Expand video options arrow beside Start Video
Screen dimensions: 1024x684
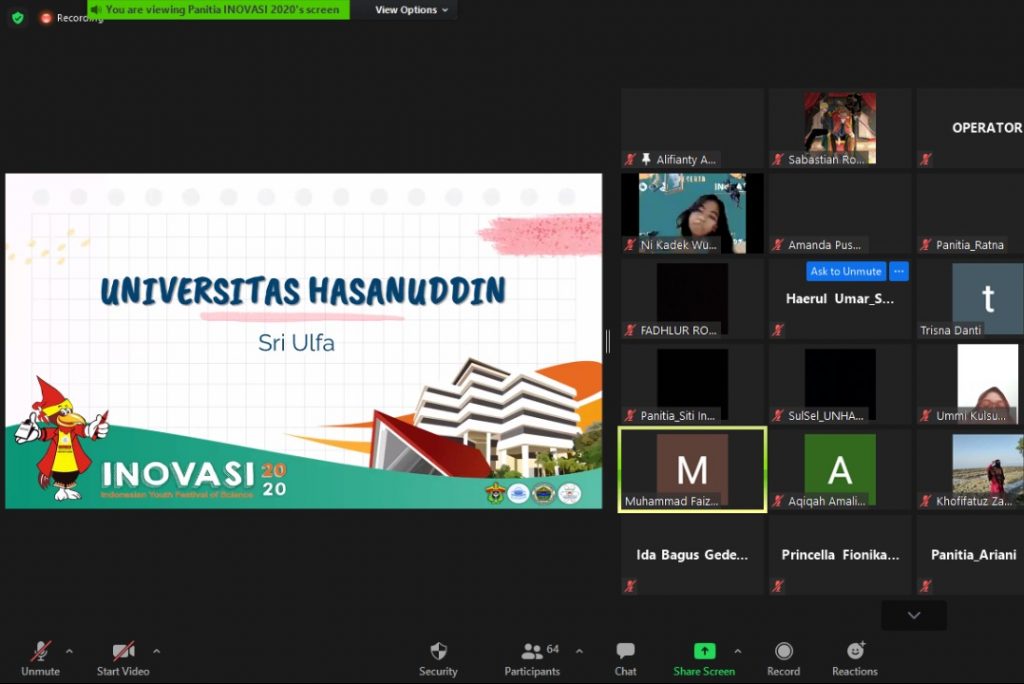pyautogui.click(x=156, y=651)
